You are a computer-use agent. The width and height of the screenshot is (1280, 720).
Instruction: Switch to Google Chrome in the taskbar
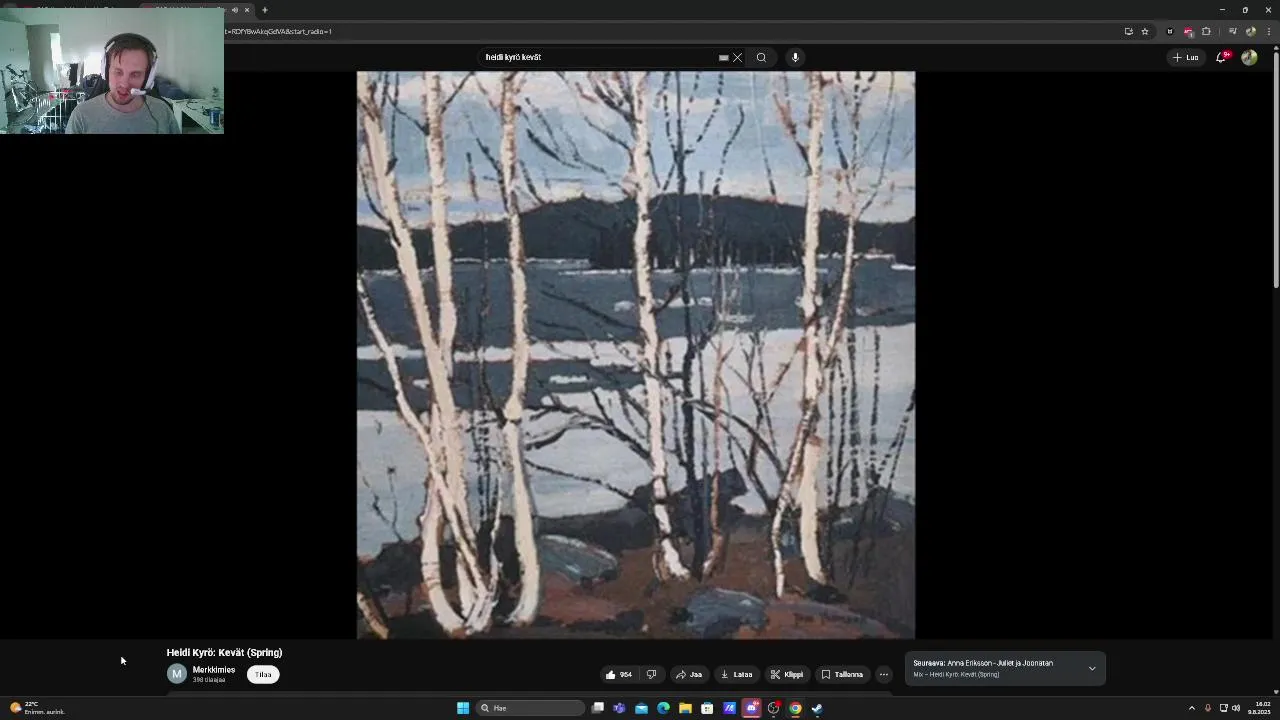click(x=795, y=708)
